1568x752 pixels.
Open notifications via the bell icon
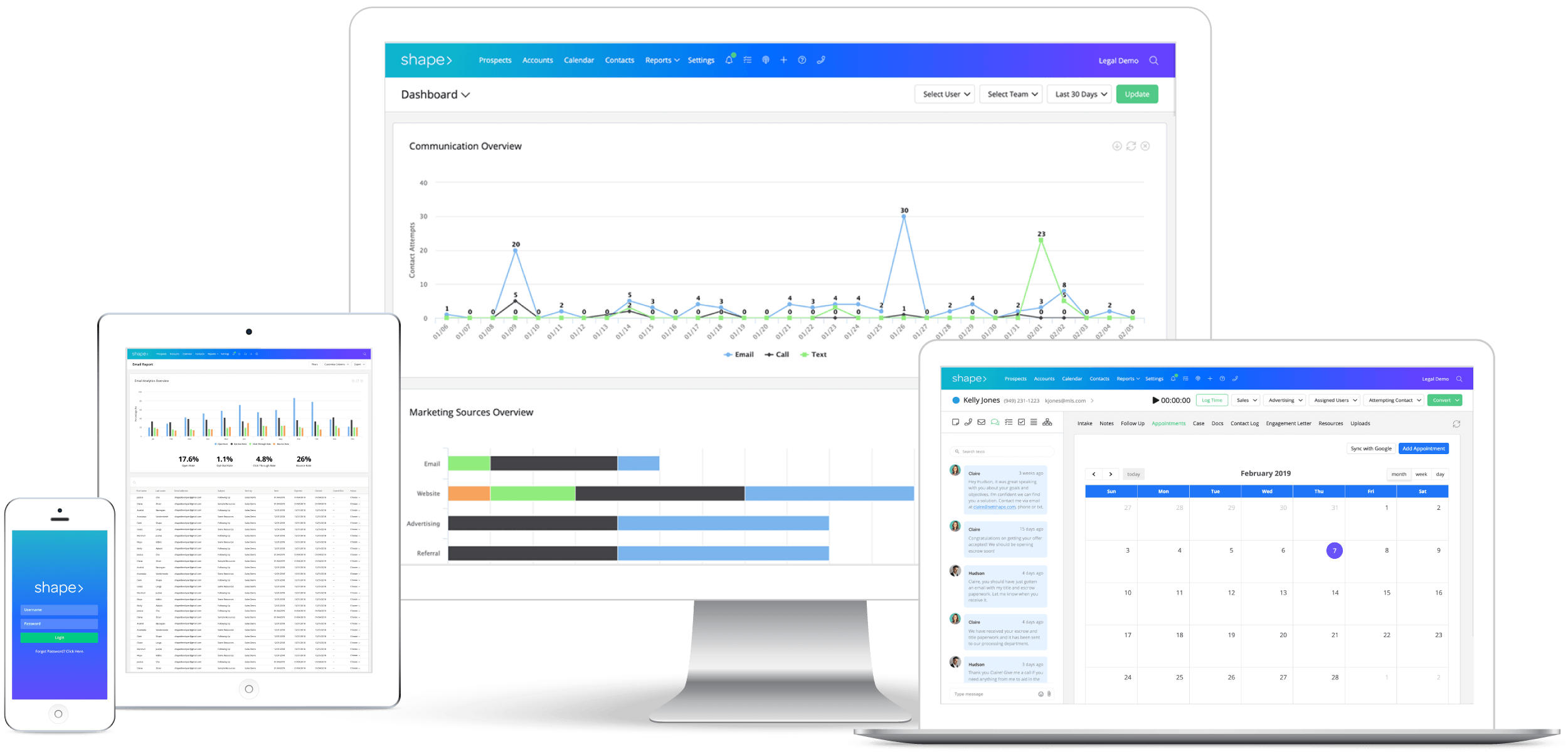click(729, 60)
